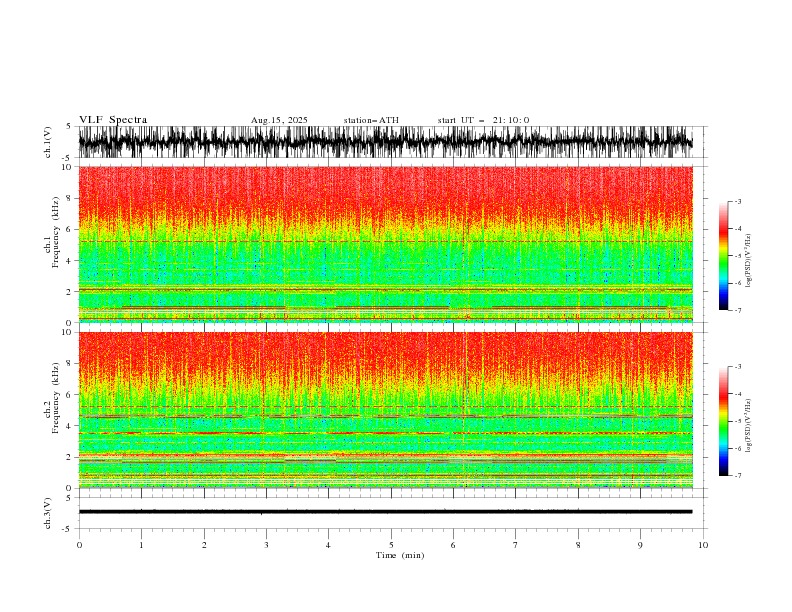The image size is (792, 612).
Task: Click the "-3" label on ch.2 colorbar
Action: [737, 367]
